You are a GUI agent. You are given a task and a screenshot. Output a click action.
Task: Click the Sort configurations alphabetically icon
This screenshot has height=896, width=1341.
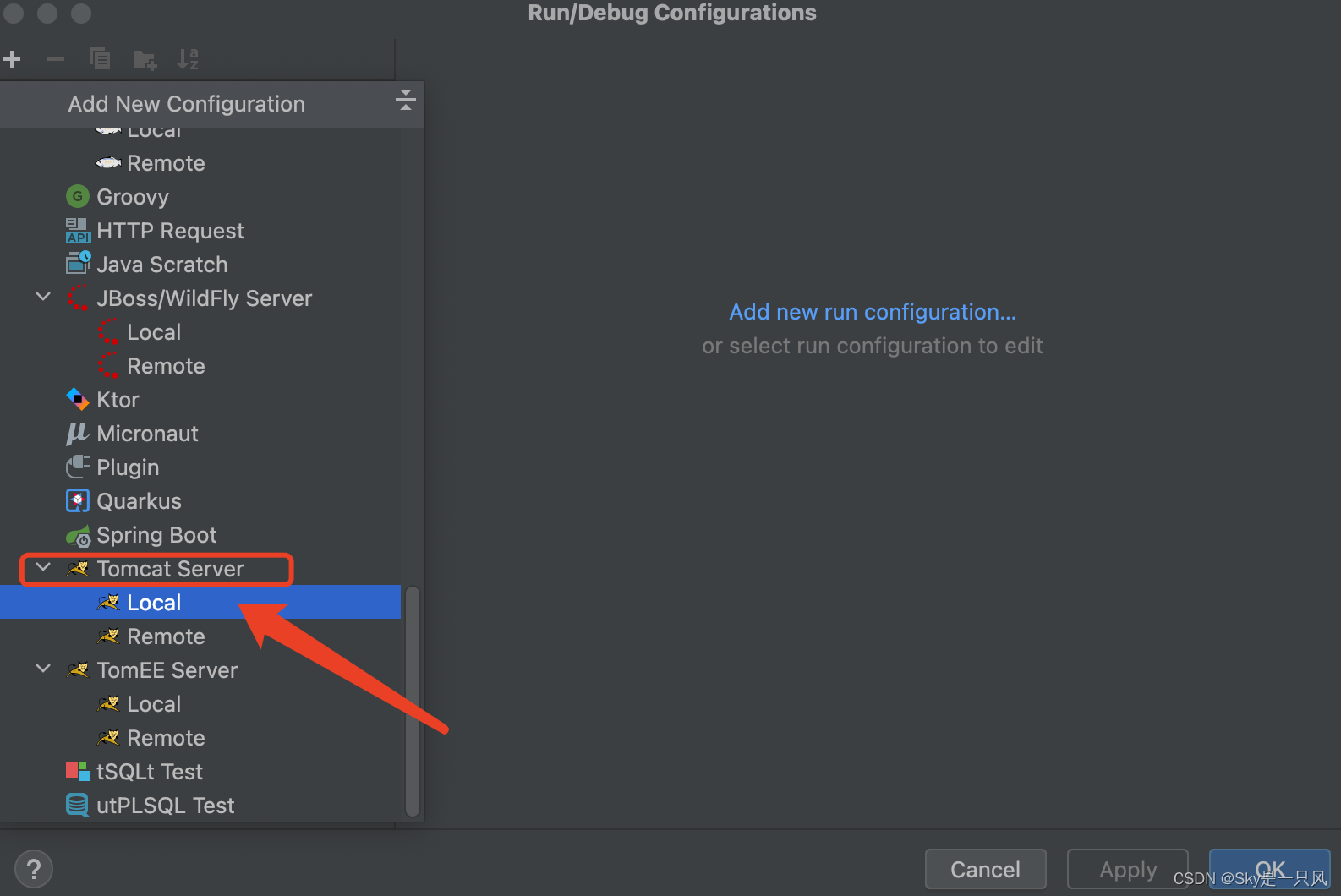(x=188, y=59)
